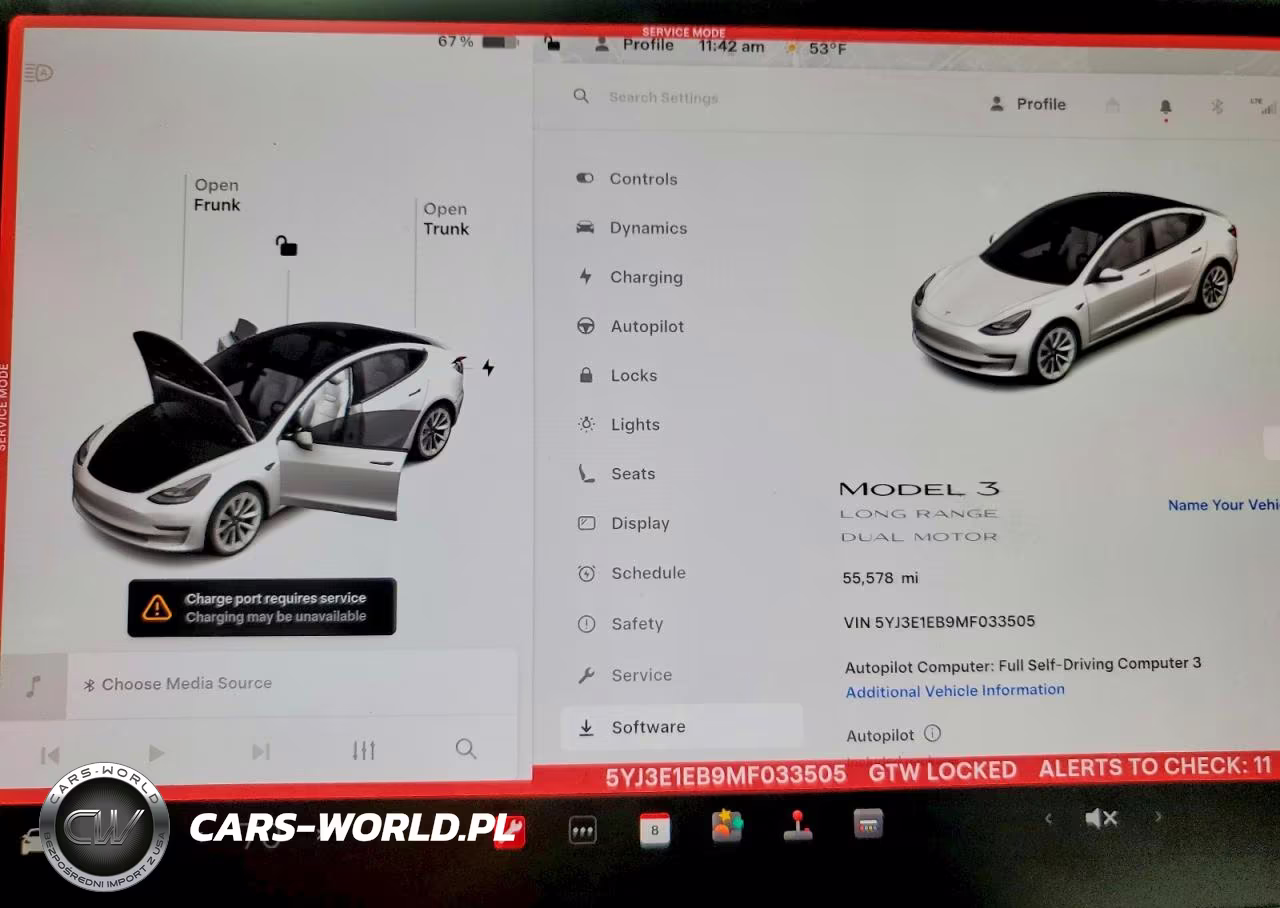Tap the battery level icon
This screenshot has height=908, width=1280.
point(500,42)
